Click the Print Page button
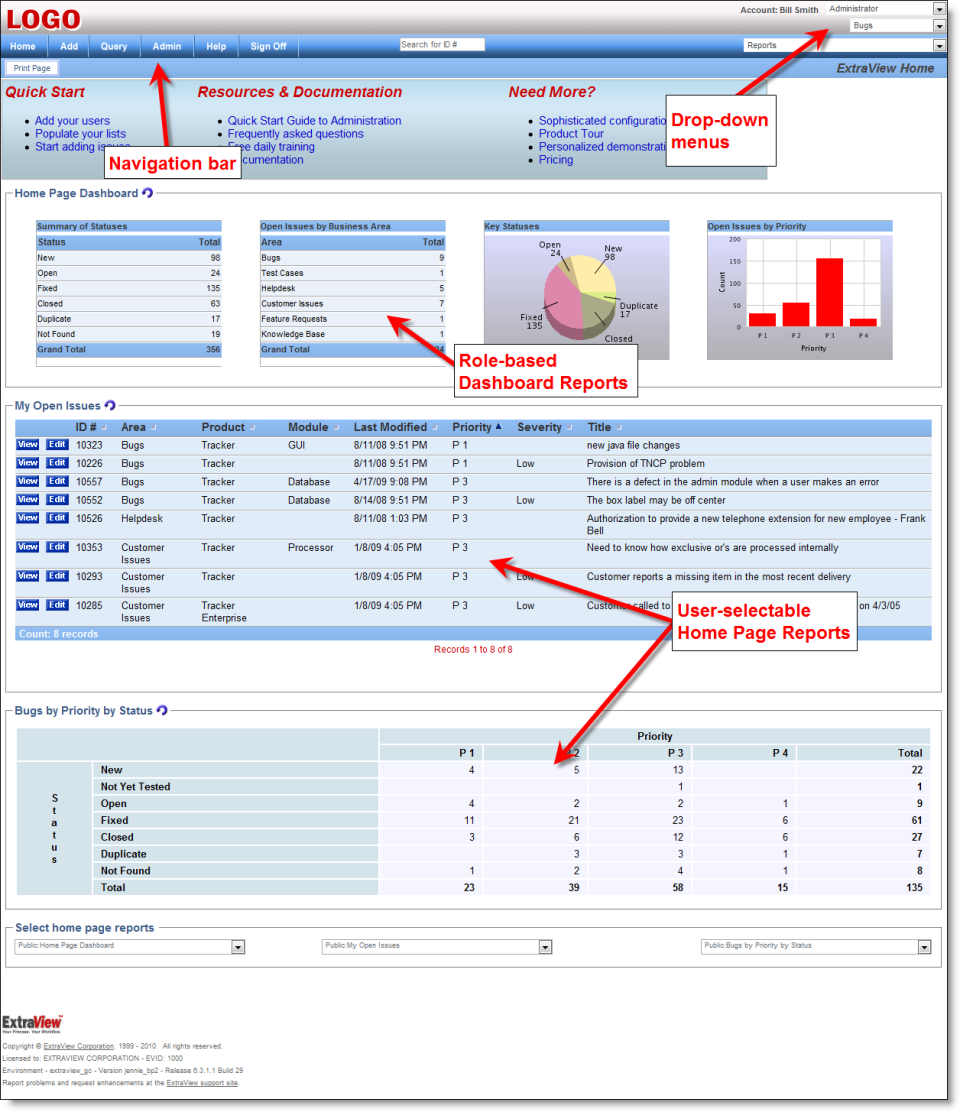Image resolution: width=960 pixels, height=1112 pixels. (x=31, y=67)
